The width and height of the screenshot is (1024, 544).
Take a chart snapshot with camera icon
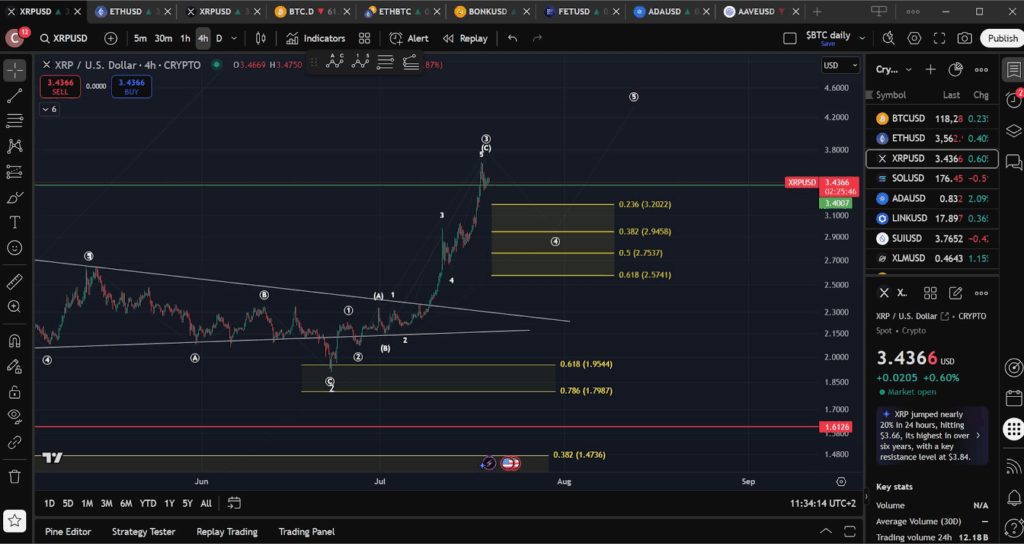[965, 39]
